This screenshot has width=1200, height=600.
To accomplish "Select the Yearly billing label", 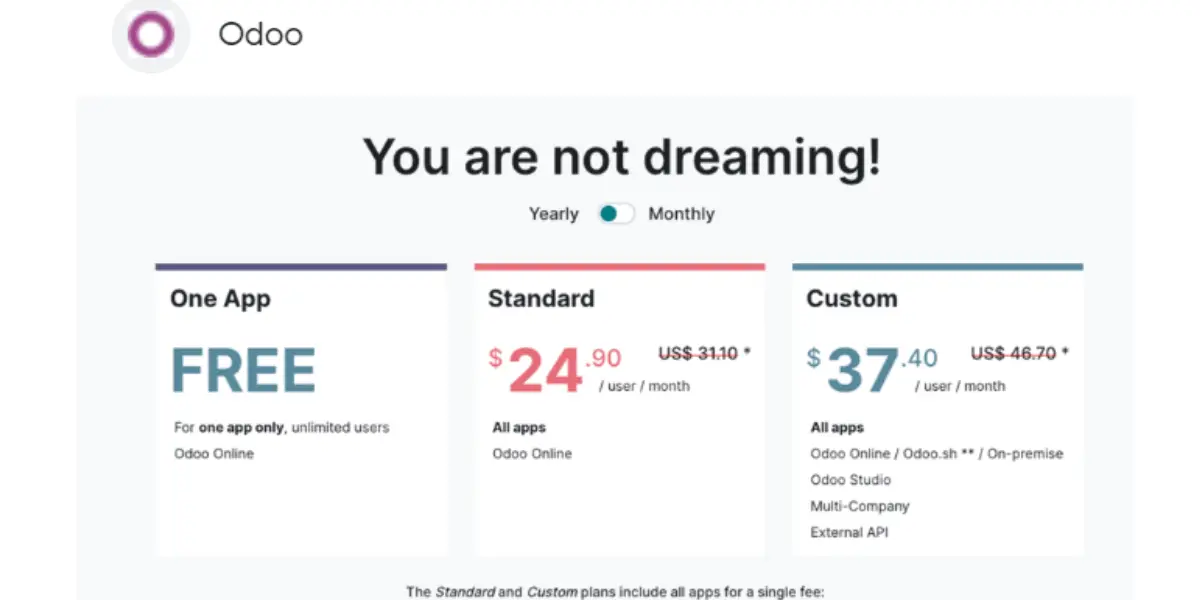I will click(x=554, y=214).
